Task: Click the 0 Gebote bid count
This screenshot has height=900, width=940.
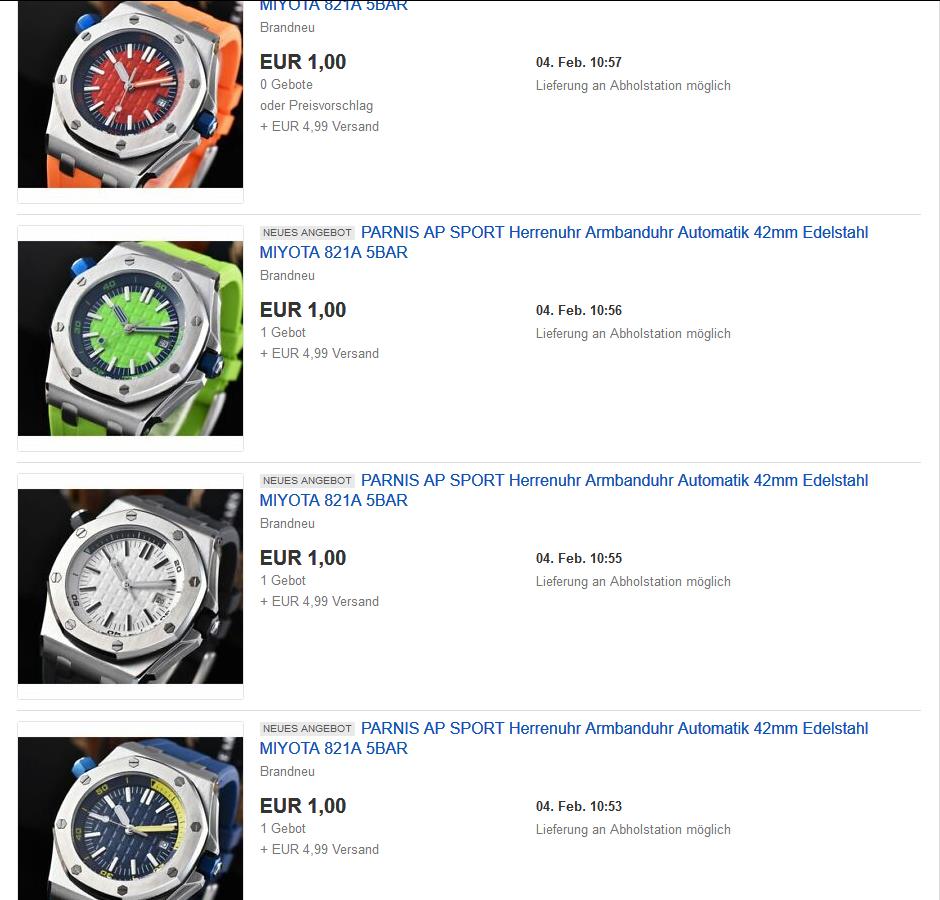Action: pos(286,85)
